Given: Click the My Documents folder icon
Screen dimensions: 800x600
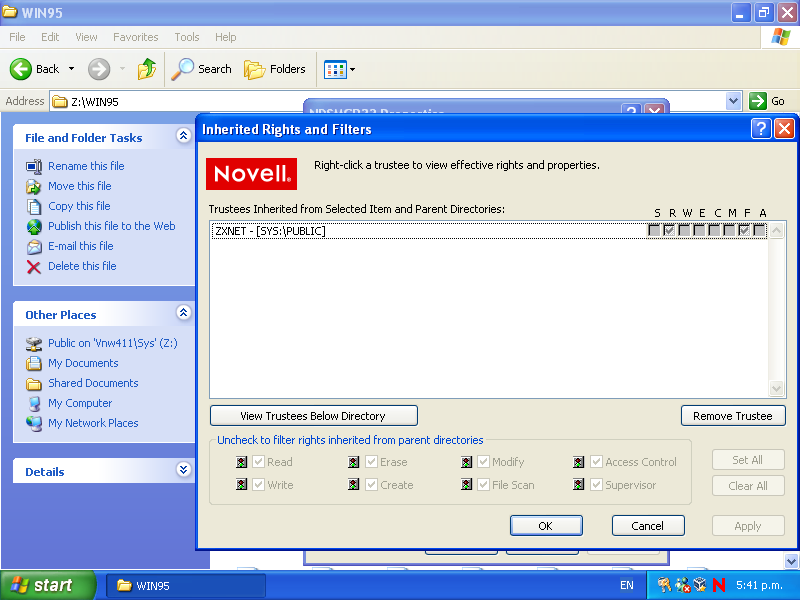Looking at the screenshot, I should [34, 363].
